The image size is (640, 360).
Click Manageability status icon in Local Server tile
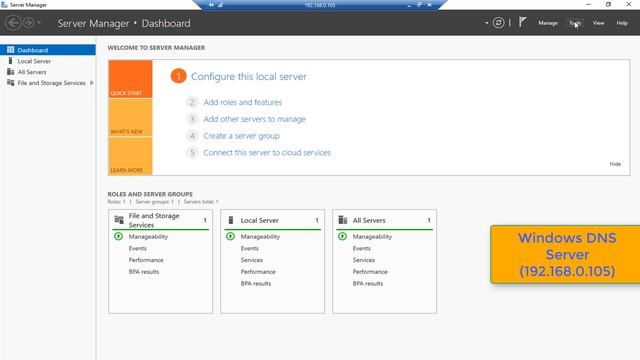[x=230, y=236]
